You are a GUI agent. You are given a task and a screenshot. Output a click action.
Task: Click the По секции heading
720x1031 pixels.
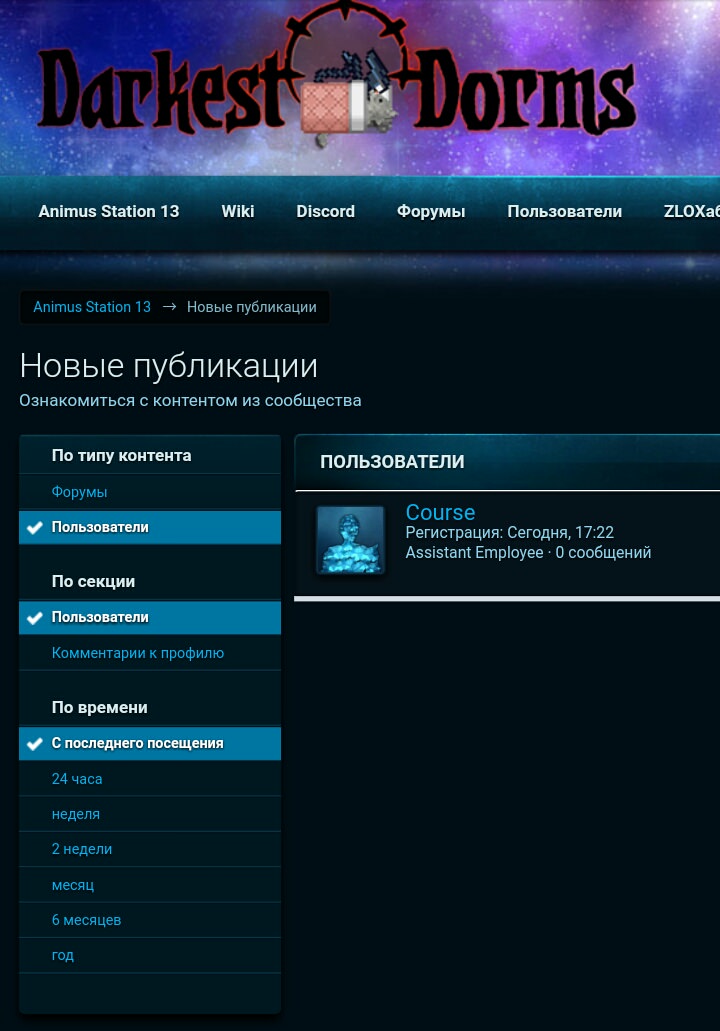pyautogui.click(x=93, y=582)
